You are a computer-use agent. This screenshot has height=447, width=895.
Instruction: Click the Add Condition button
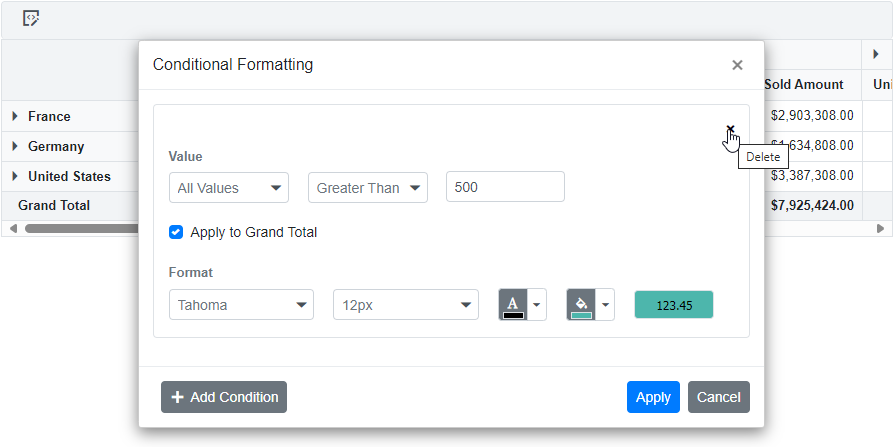click(x=224, y=397)
